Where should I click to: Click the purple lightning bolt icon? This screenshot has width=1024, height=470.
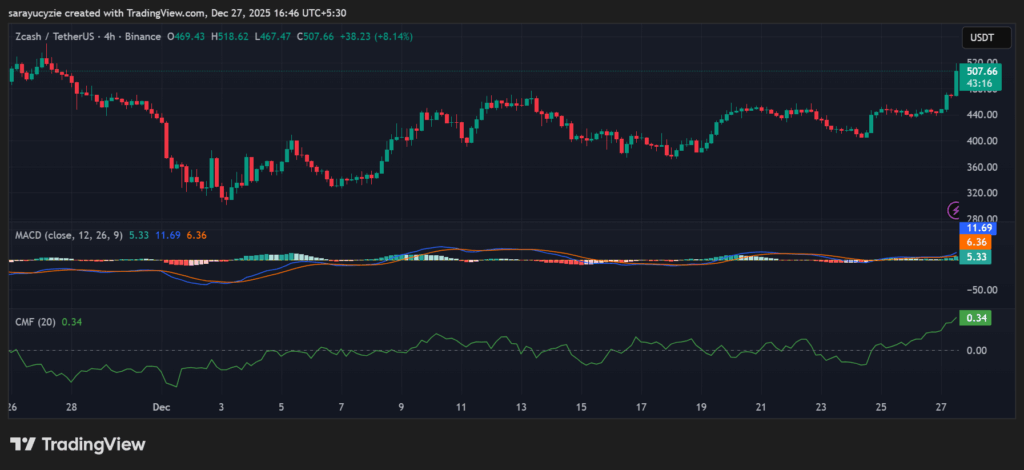point(955,210)
